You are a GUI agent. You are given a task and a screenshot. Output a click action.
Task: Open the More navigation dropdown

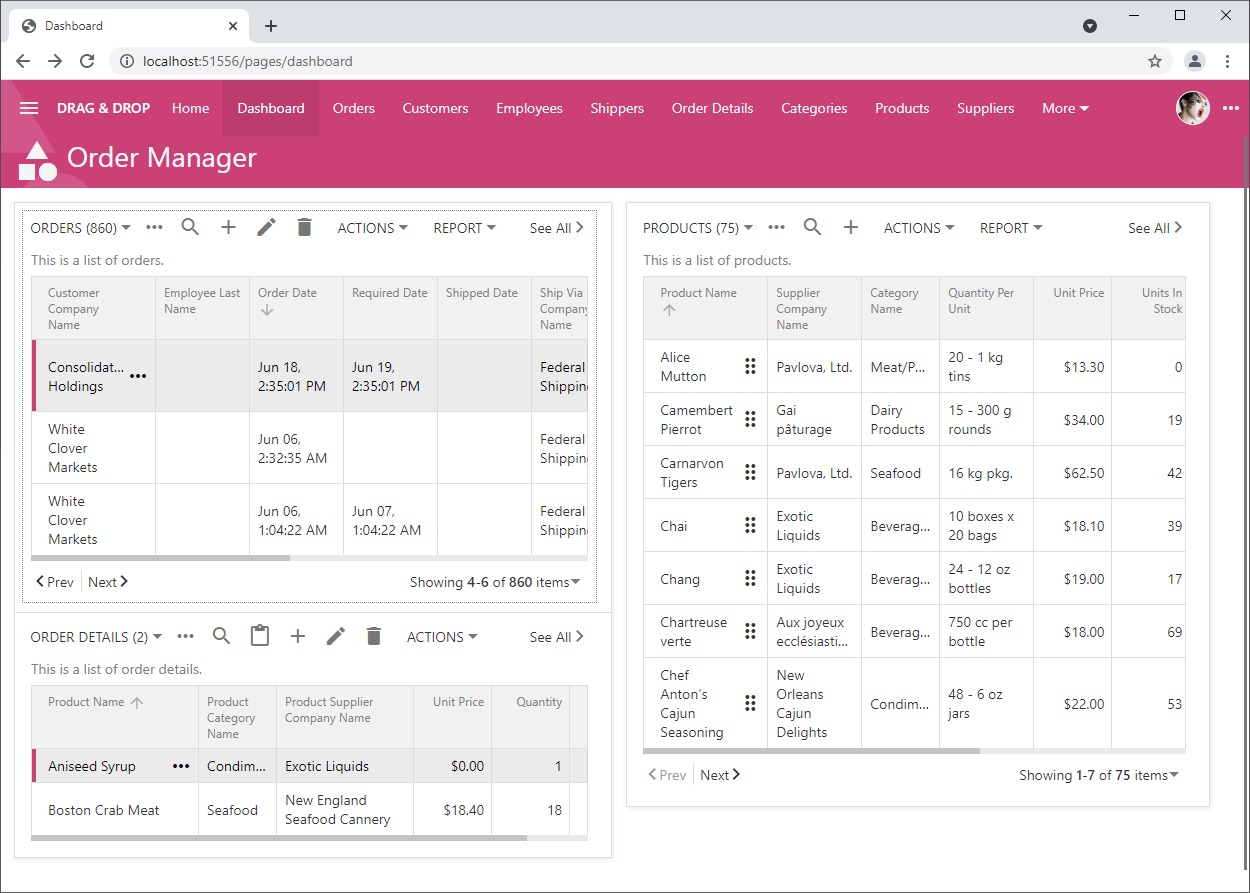tap(1064, 108)
